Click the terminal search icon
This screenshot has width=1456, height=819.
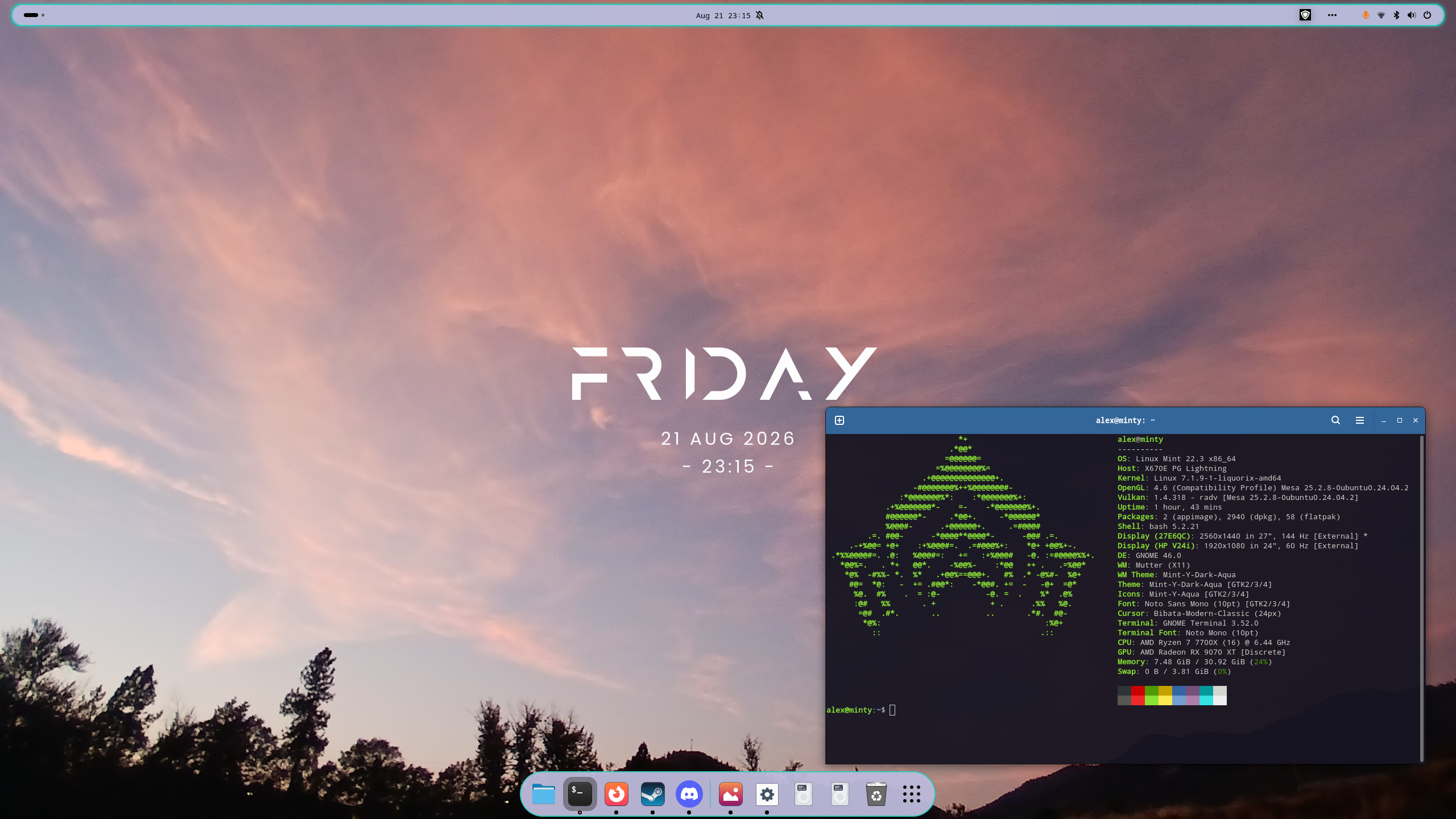[1335, 420]
